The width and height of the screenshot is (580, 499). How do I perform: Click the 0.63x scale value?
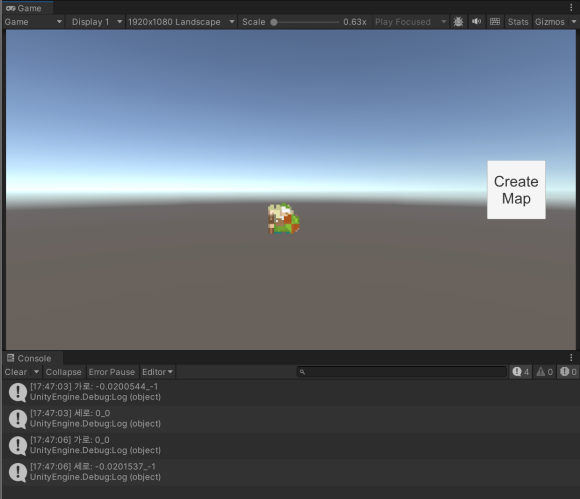coord(354,22)
